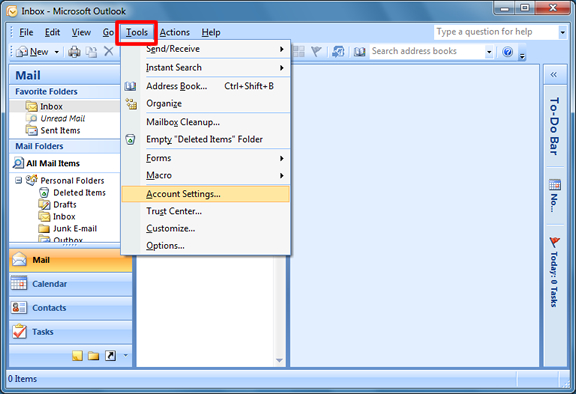The width and height of the screenshot is (576, 394).
Task: Select Junk E-mail folder in tree
Action: tap(68, 228)
